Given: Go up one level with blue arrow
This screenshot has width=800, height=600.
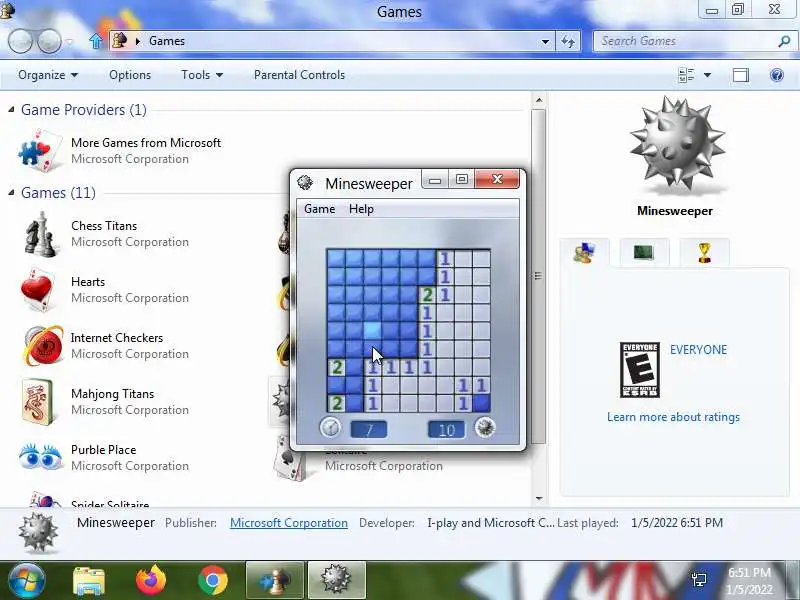Looking at the screenshot, I should click(95, 41).
